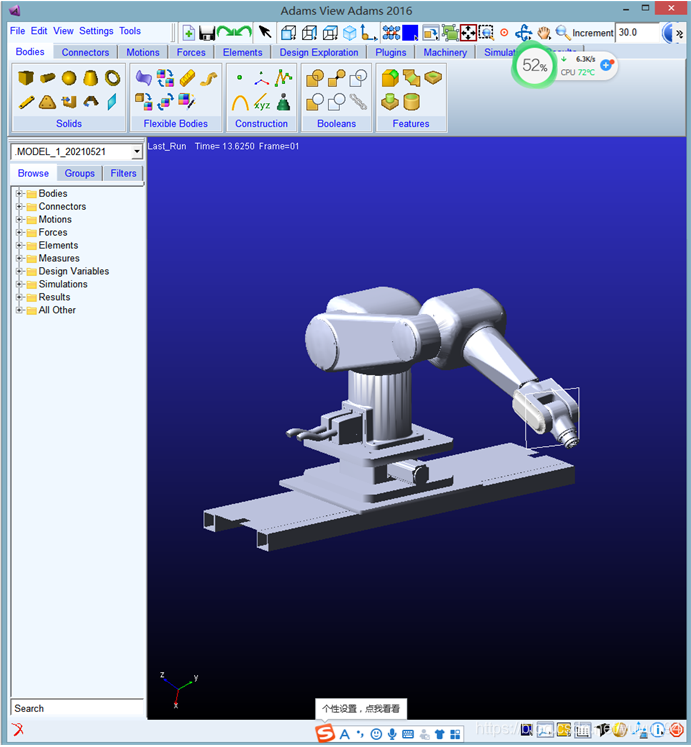Switch to the Forces ribbon tab

pyautogui.click(x=191, y=52)
